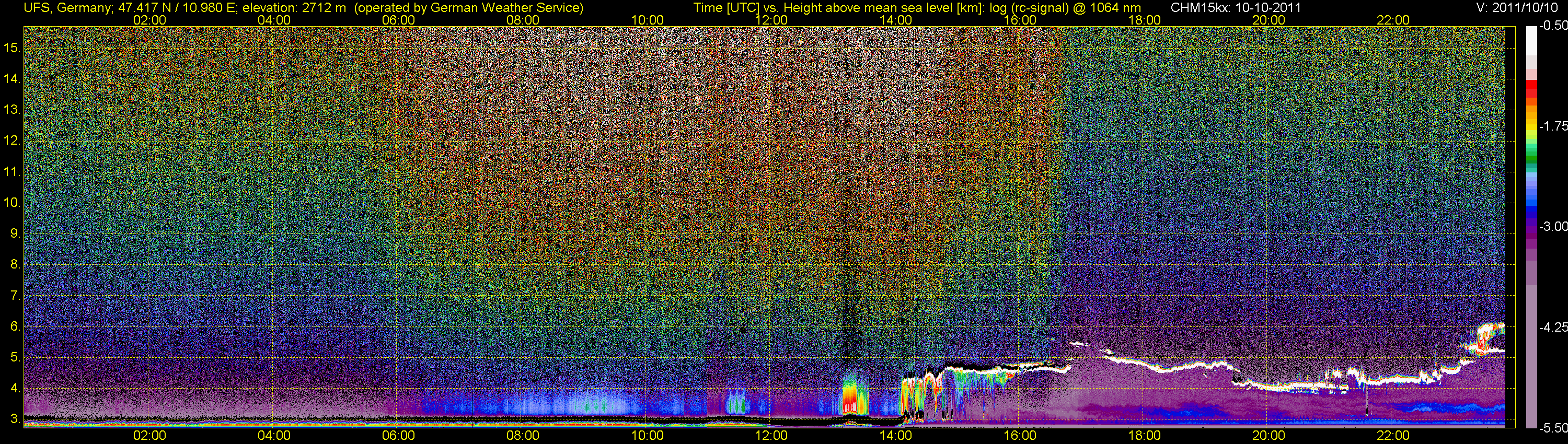
Task: Click height axis label '5.'
Action: (x=15, y=358)
